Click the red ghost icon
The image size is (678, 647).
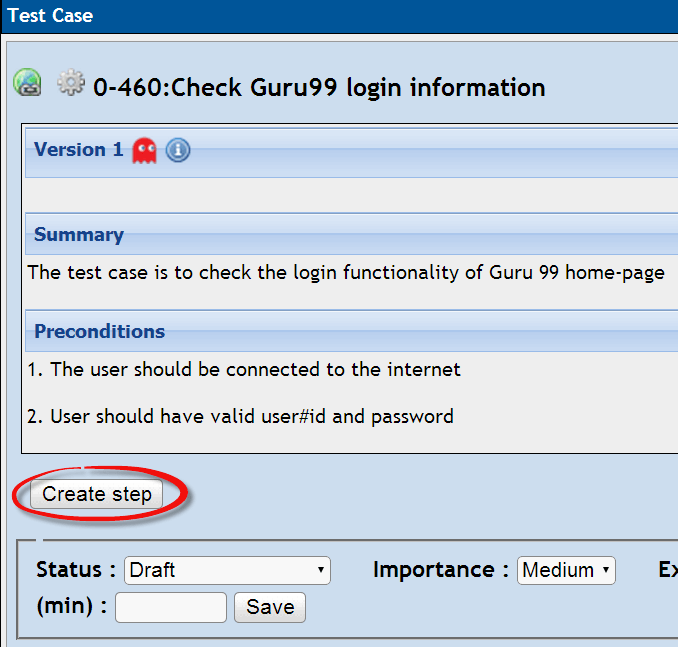point(145,151)
